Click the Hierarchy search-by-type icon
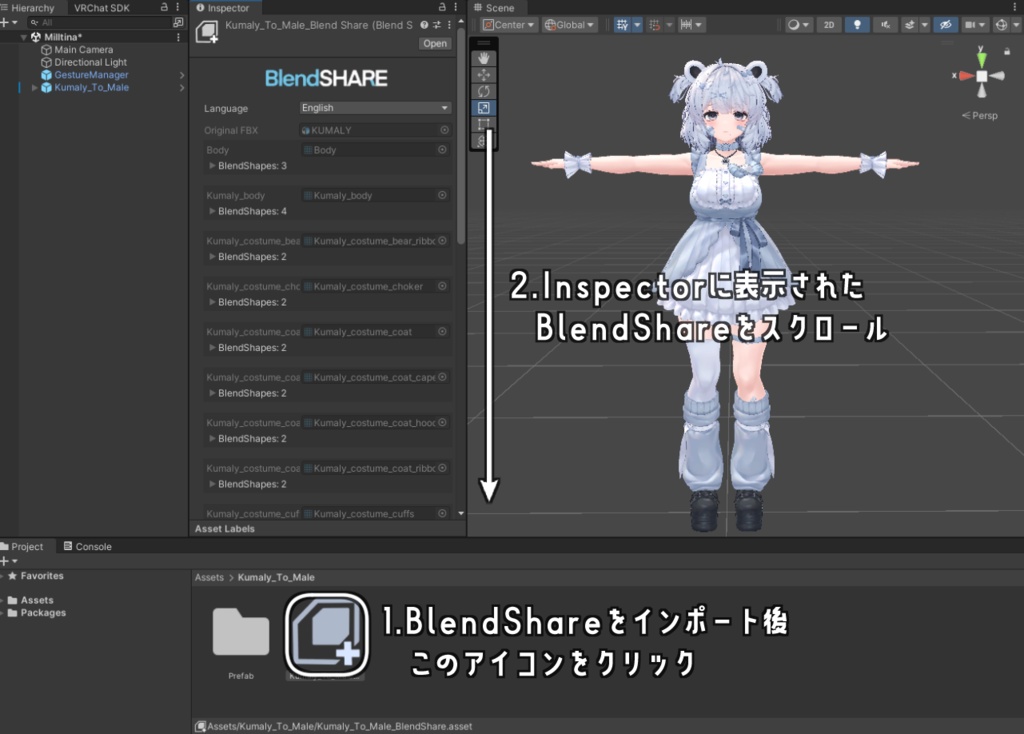 tap(178, 22)
